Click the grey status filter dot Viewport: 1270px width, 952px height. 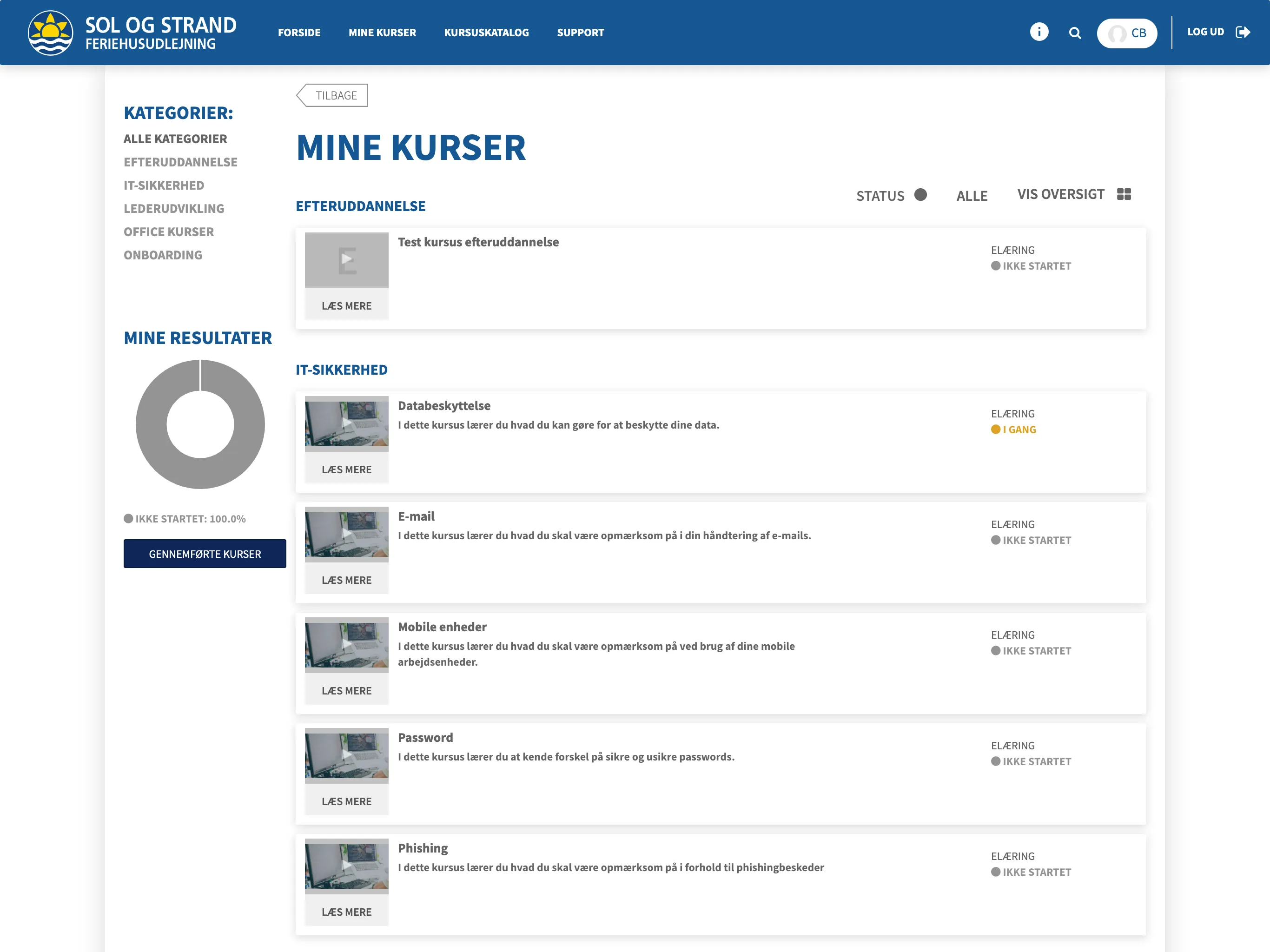click(x=920, y=195)
